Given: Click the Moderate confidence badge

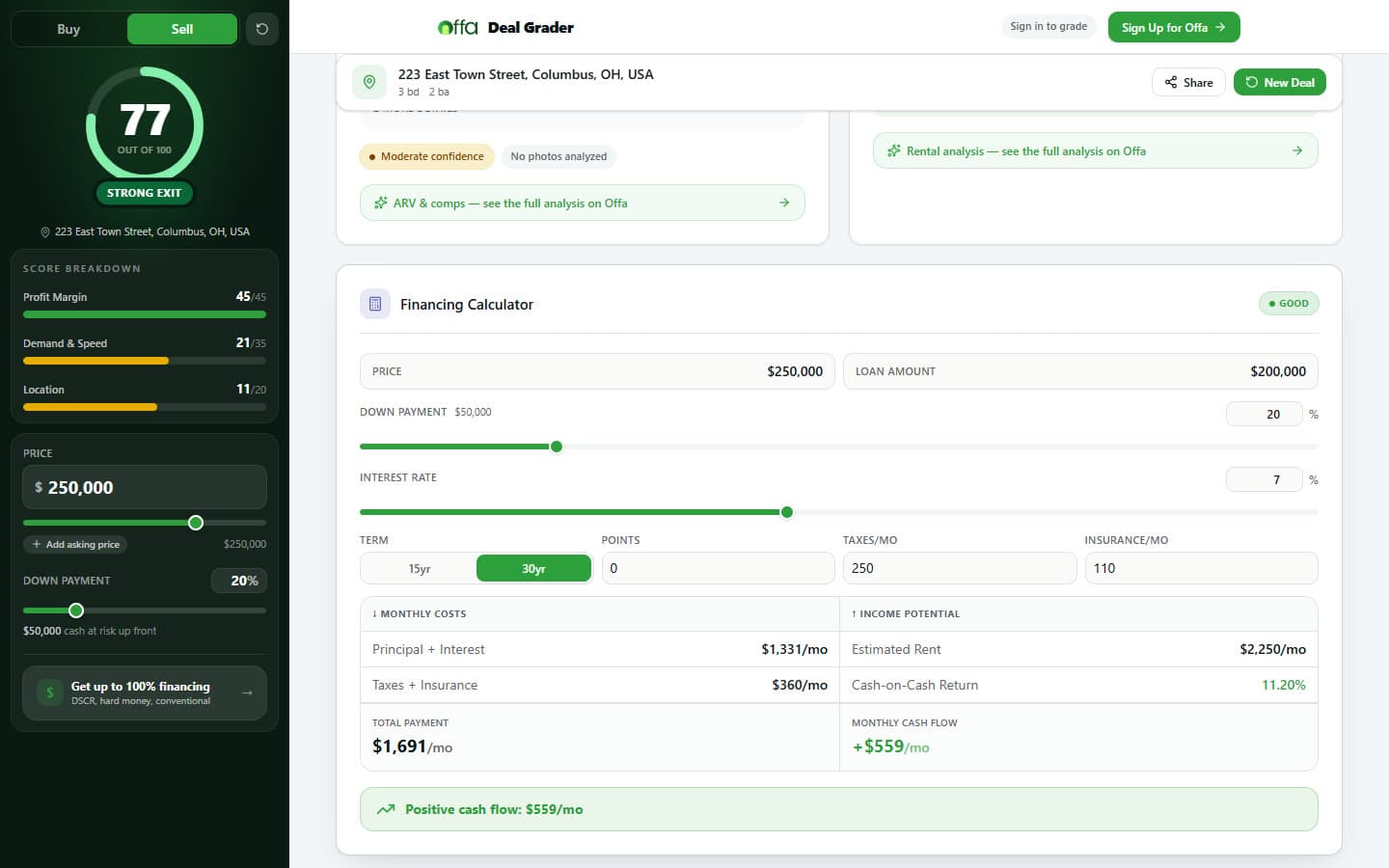Looking at the screenshot, I should click(x=426, y=156).
